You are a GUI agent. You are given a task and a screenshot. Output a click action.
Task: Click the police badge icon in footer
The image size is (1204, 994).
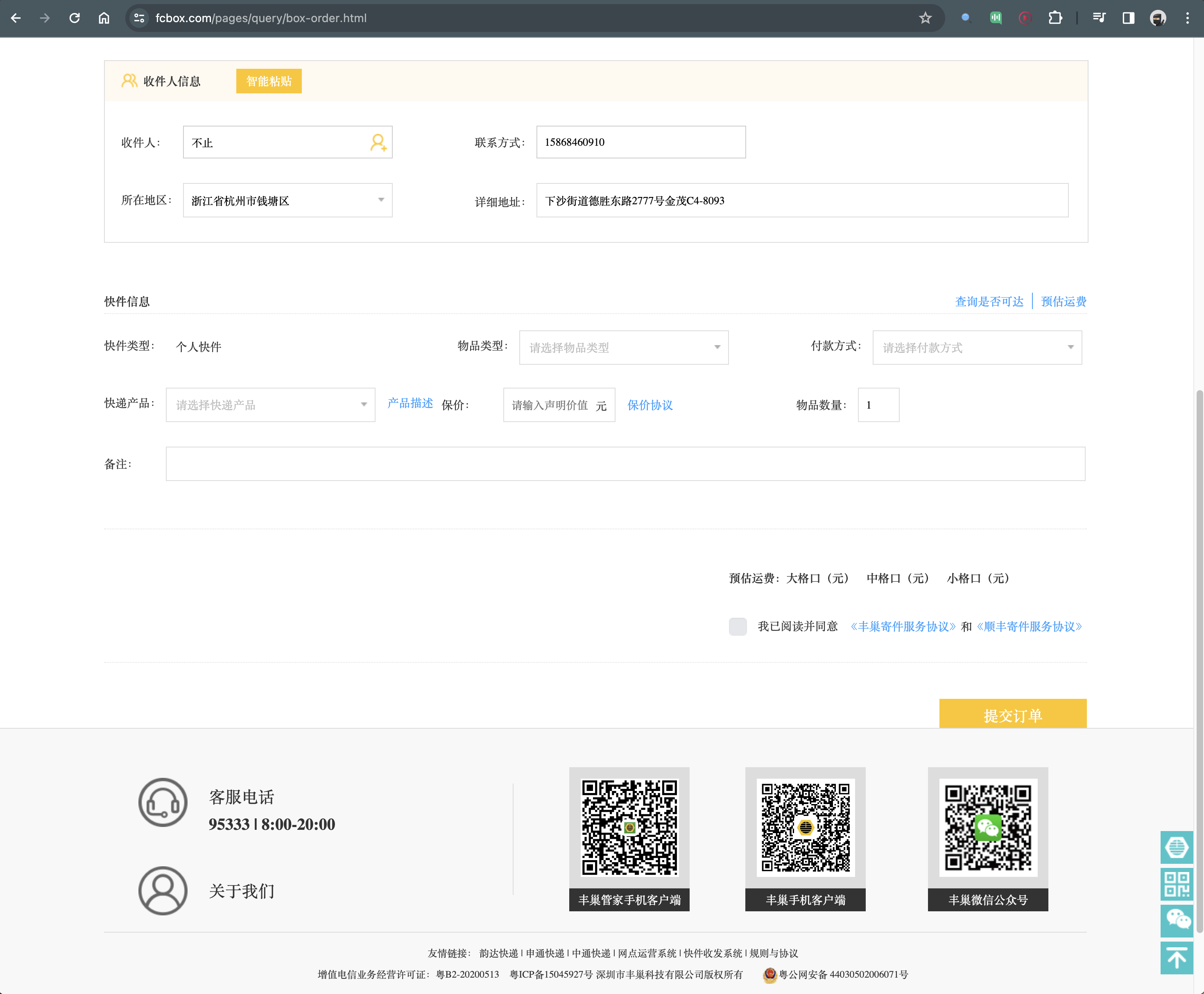[769, 974]
